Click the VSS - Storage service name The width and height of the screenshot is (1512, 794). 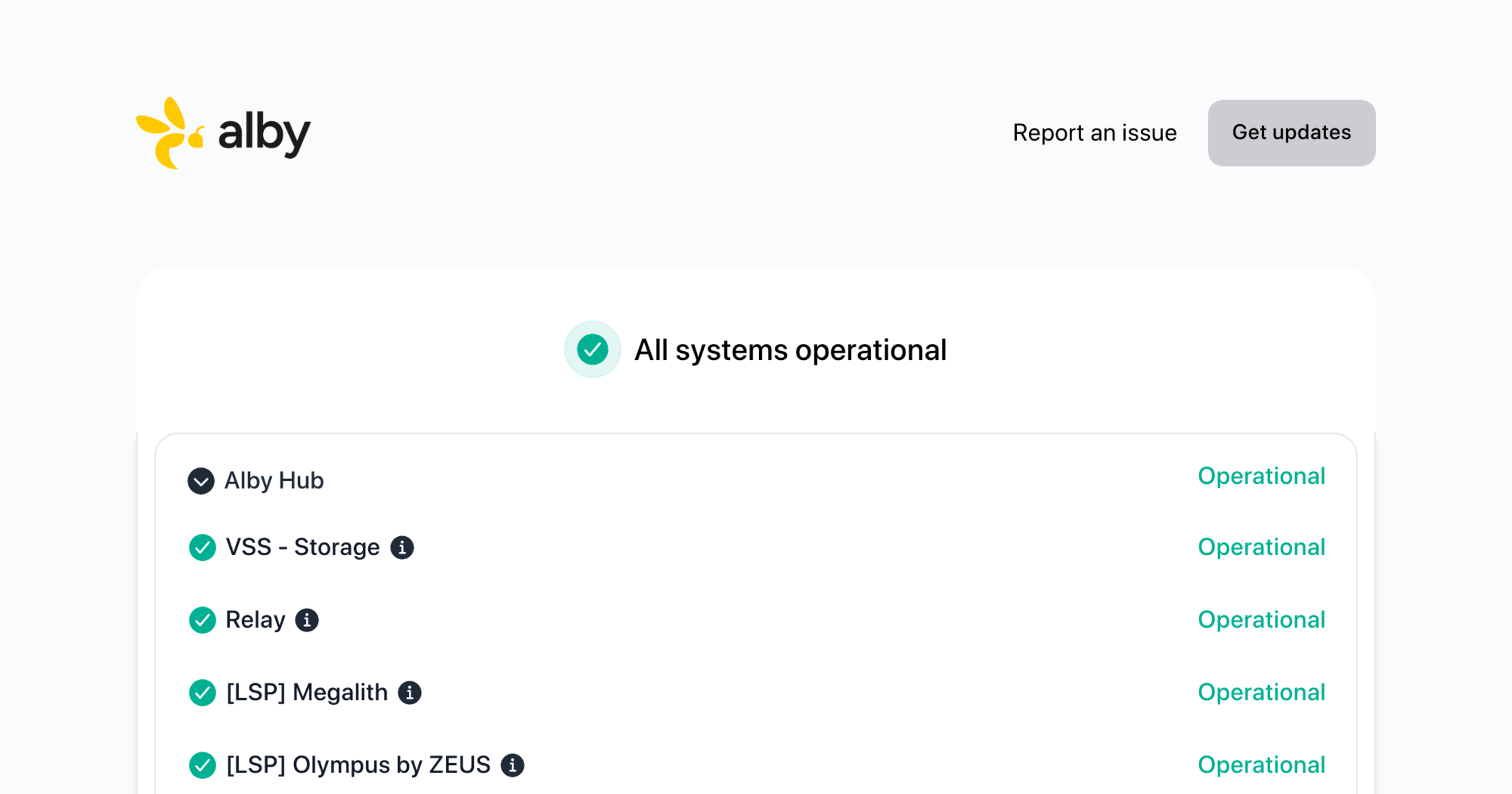302,547
